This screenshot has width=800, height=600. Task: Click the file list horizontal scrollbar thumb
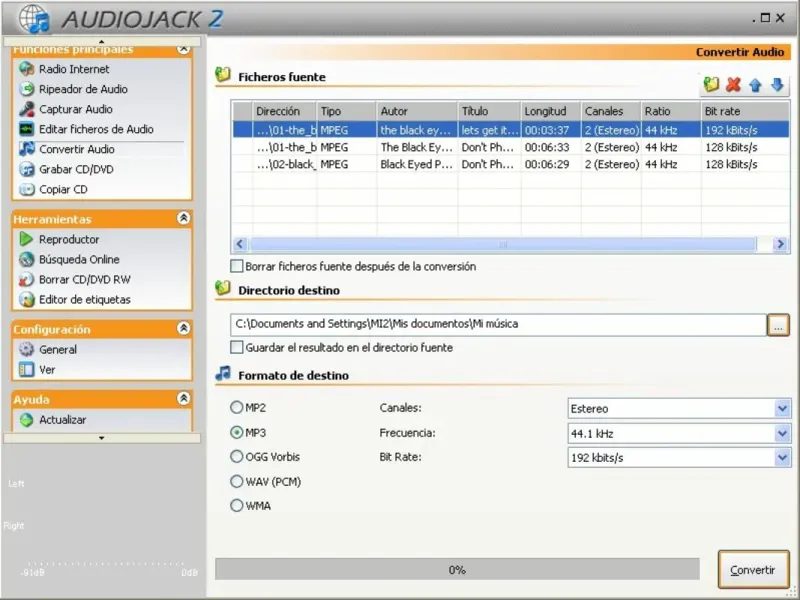point(503,244)
